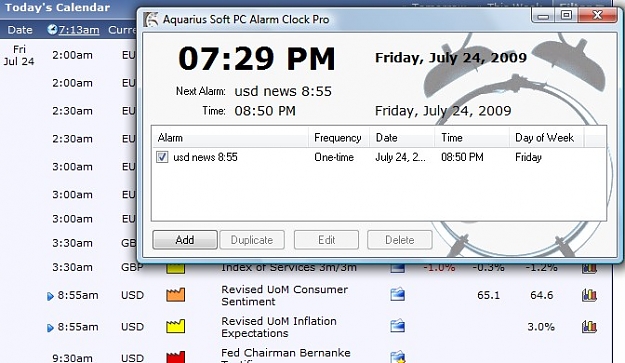Click the 'Friday' day of week cell
This screenshot has width=625, height=363.
pyautogui.click(x=529, y=157)
